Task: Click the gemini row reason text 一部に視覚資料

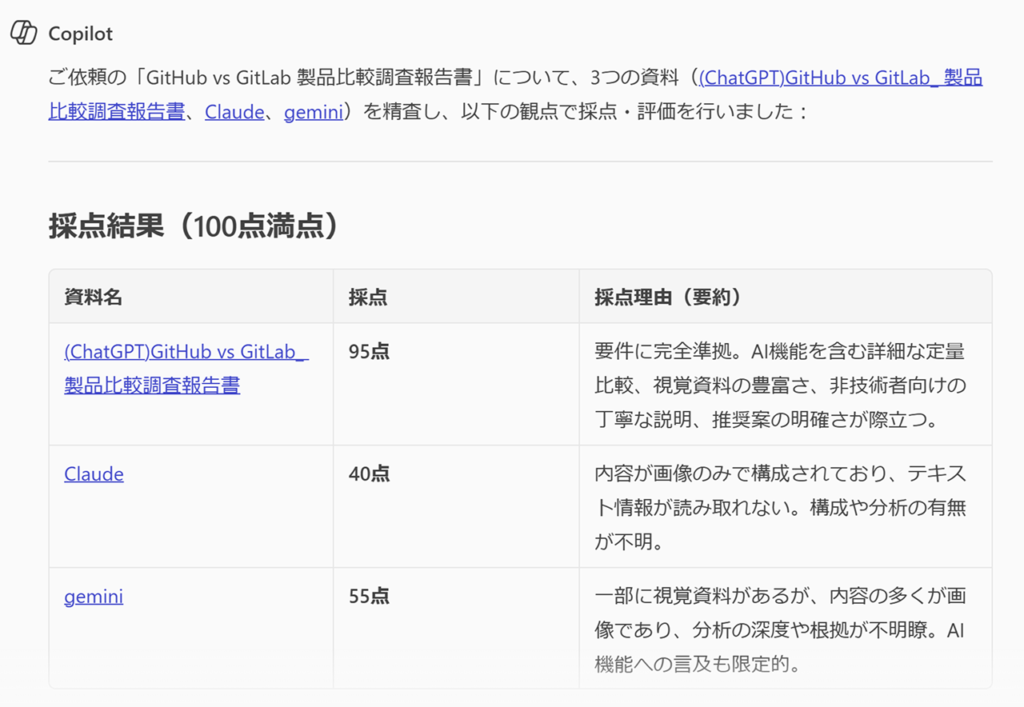Action: 780,630
